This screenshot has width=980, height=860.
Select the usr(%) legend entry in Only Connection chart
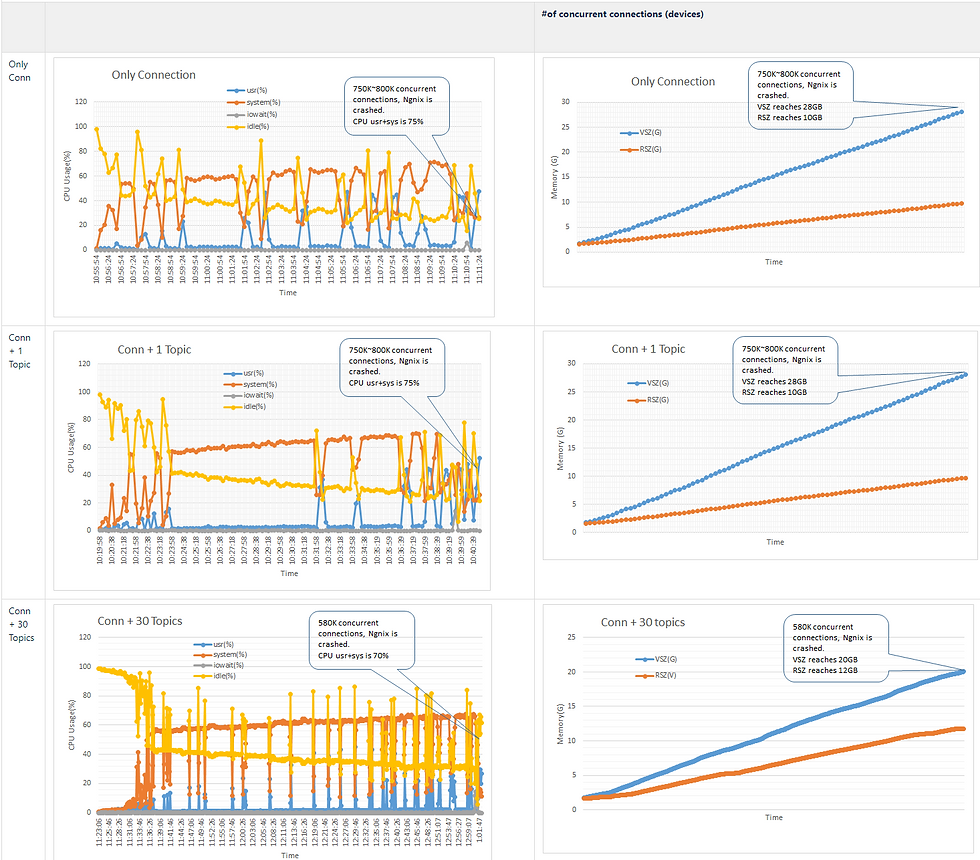coord(248,91)
